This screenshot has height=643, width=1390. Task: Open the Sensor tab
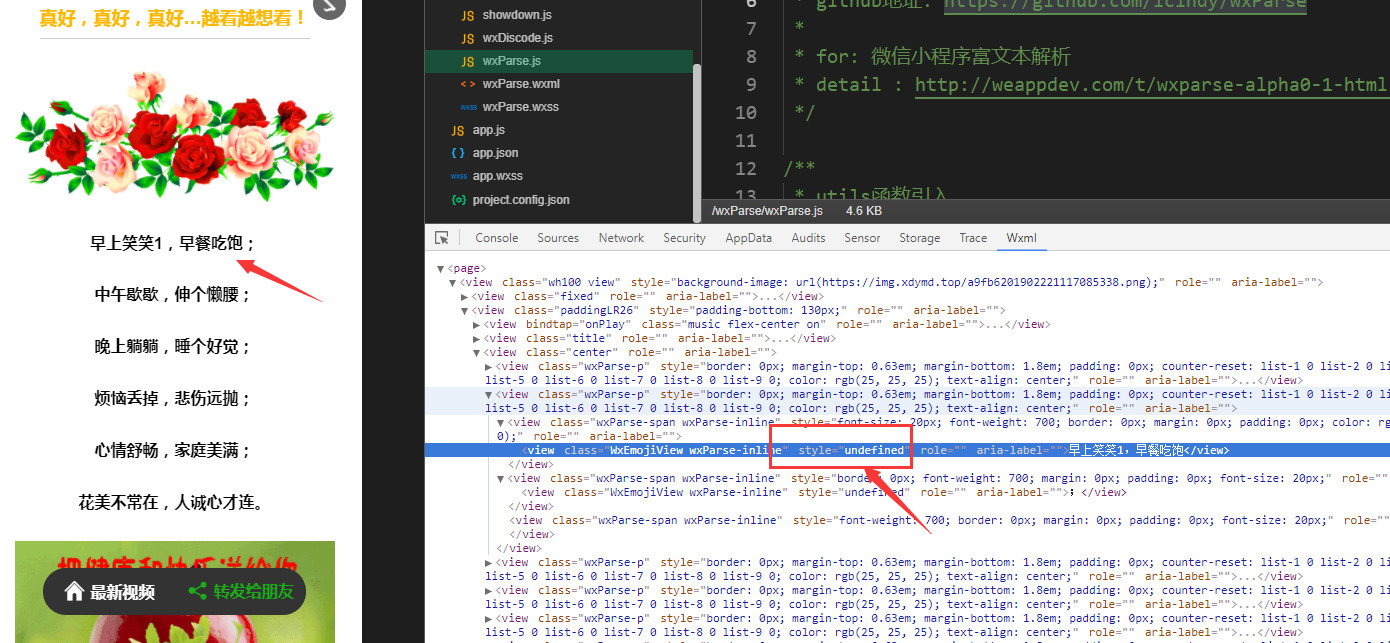[862, 238]
